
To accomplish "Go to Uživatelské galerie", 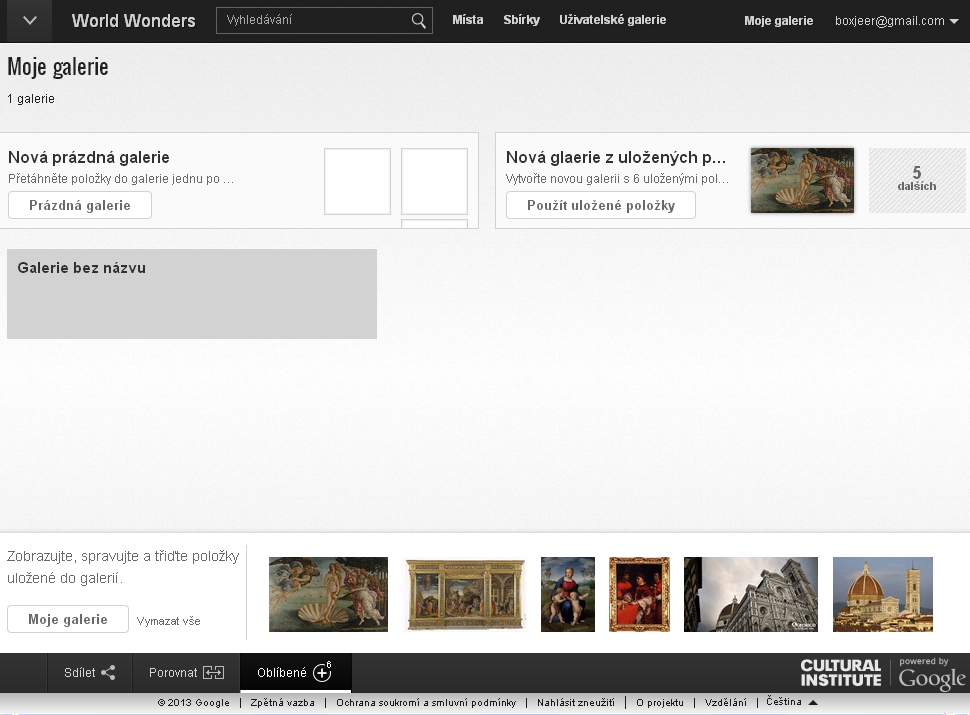I will 612,20.
